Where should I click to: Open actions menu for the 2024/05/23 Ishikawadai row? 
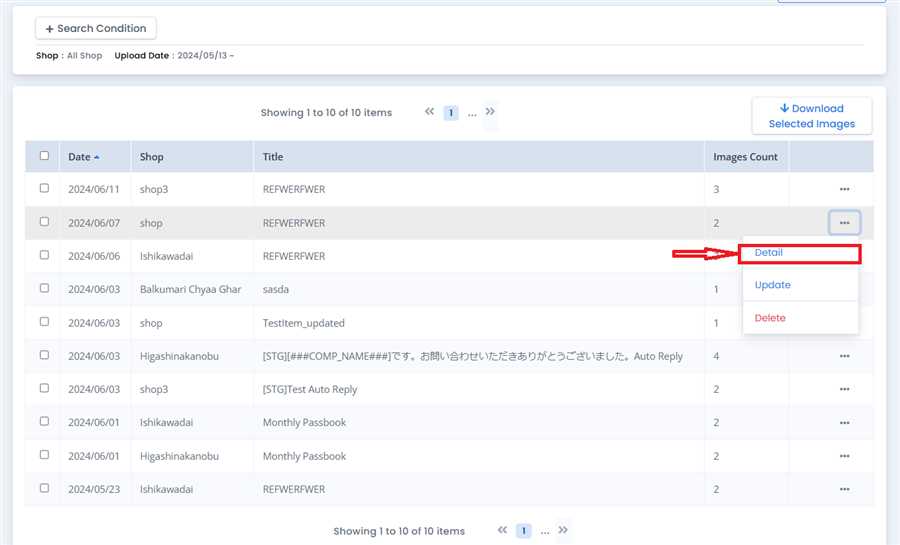point(844,489)
